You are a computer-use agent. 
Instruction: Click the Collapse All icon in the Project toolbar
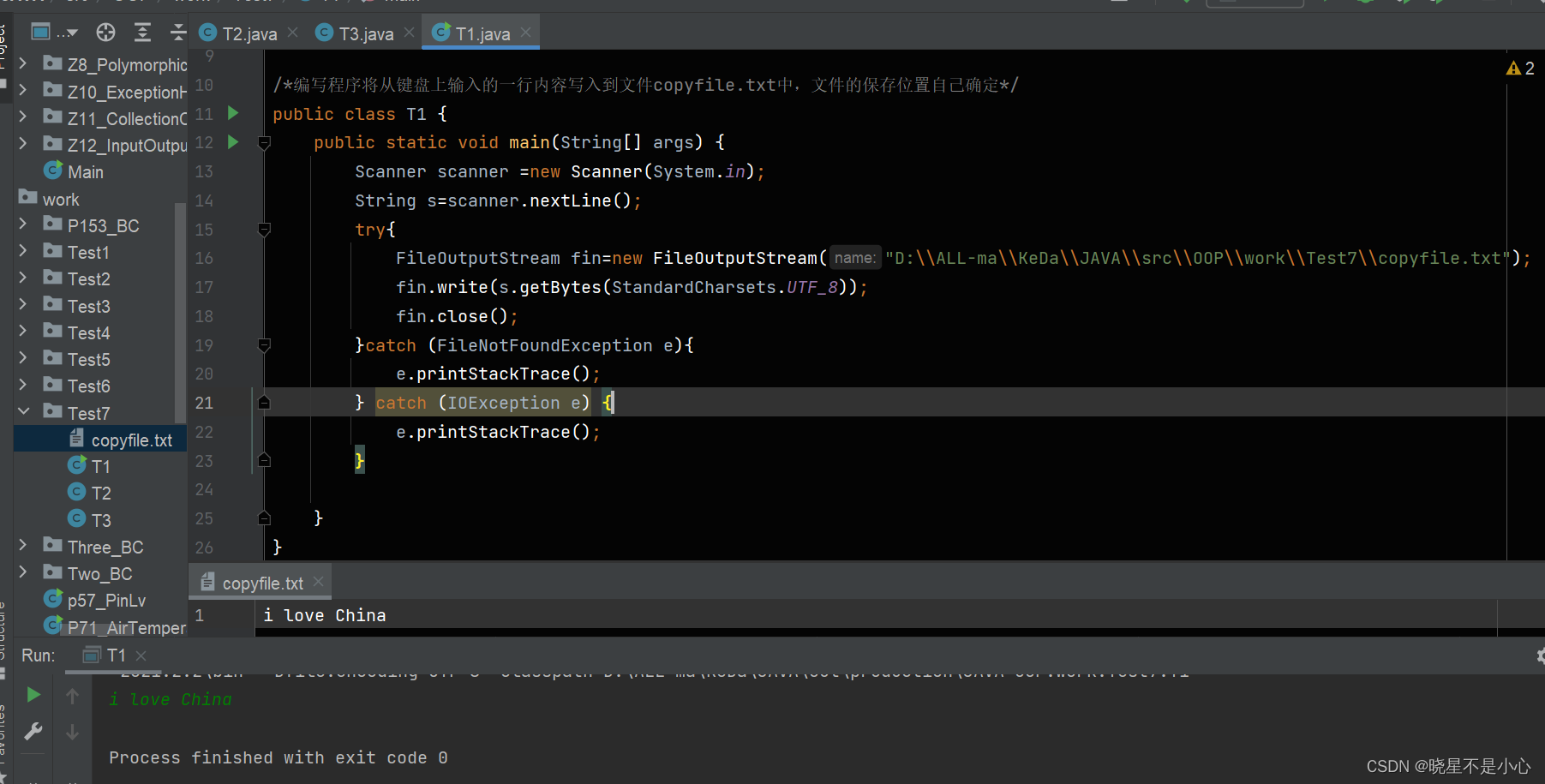(x=177, y=33)
